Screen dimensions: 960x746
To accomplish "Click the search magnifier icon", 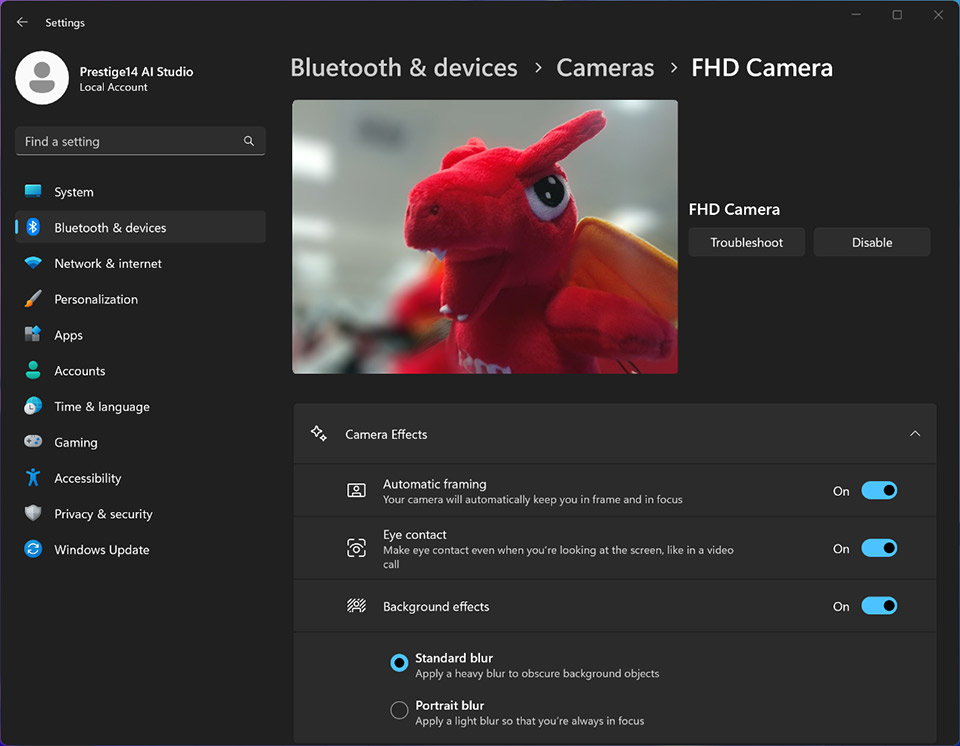I will (x=249, y=141).
